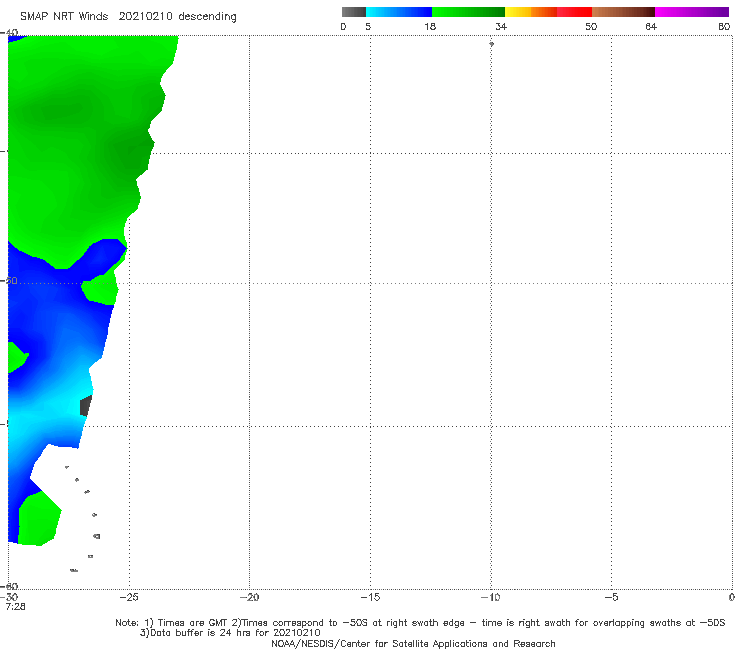Click the color bar label 50
Viewport: 740px width, 650px height.
pyautogui.click(x=591, y=26)
